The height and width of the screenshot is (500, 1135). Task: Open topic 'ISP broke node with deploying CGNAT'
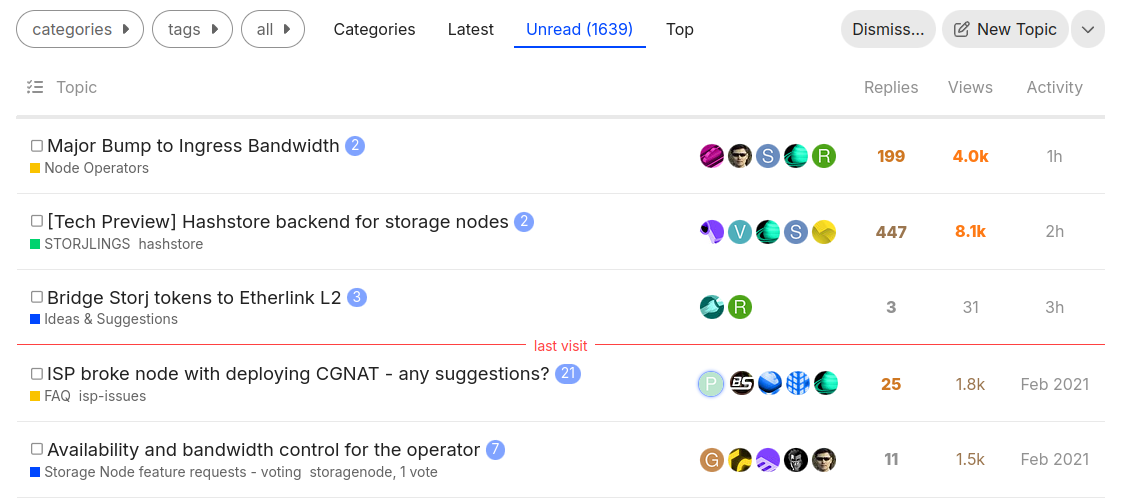click(x=298, y=374)
